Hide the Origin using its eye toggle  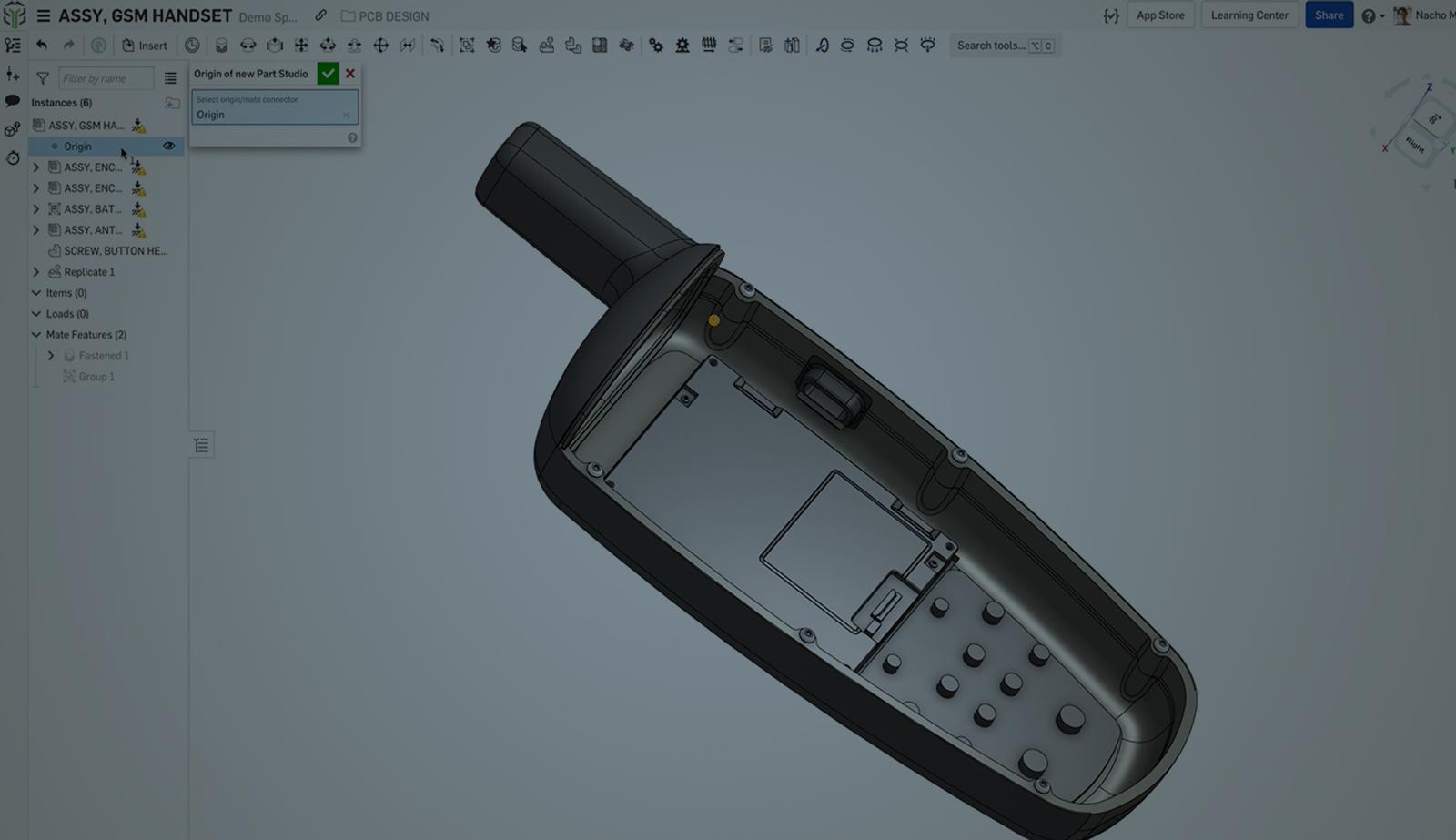168,146
